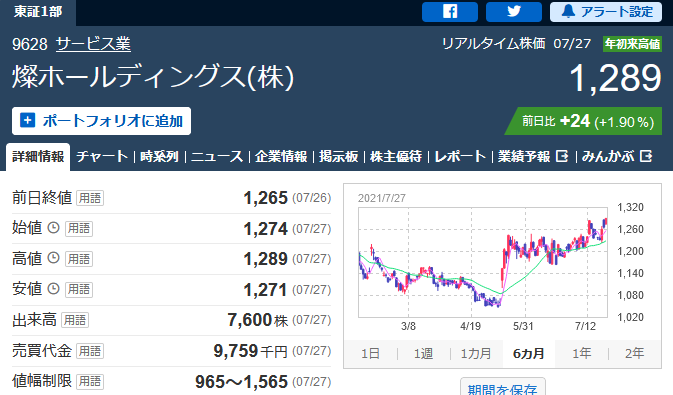The width and height of the screenshot is (673, 395).
Task: Open the 用語 glossary link beside 出来高
Action: 75,320
